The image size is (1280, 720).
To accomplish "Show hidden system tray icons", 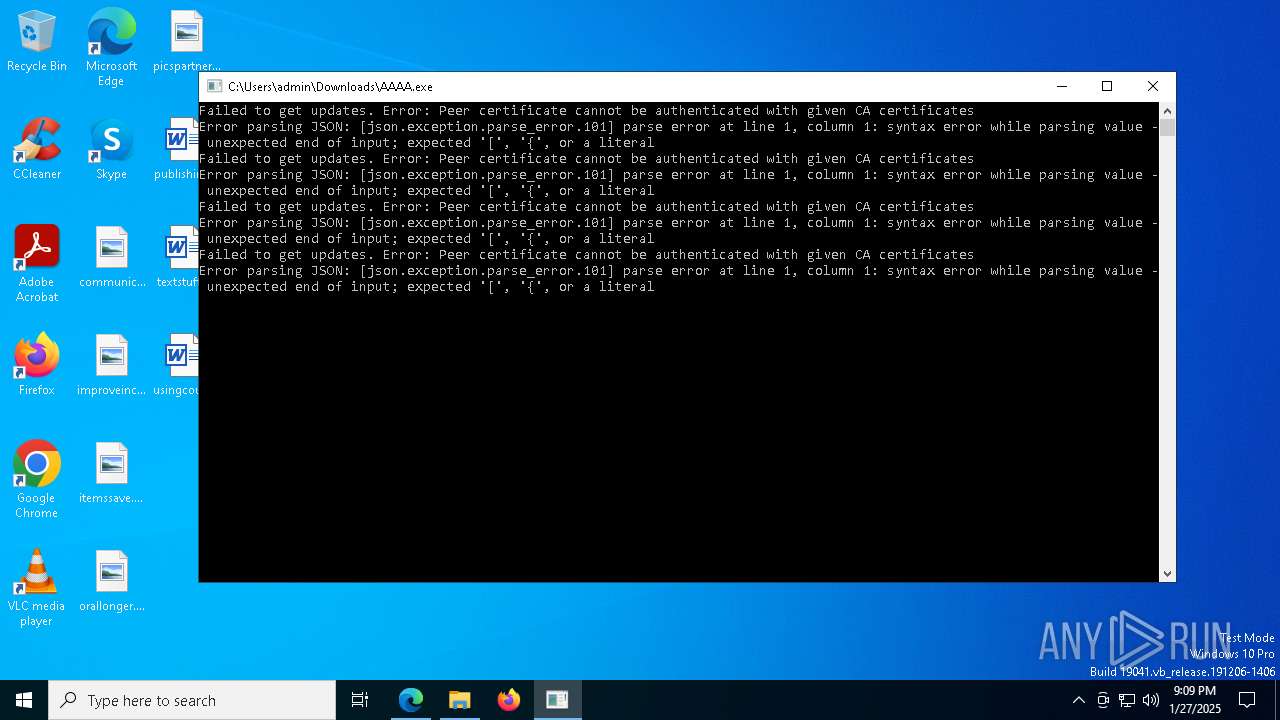I will coord(1078,700).
